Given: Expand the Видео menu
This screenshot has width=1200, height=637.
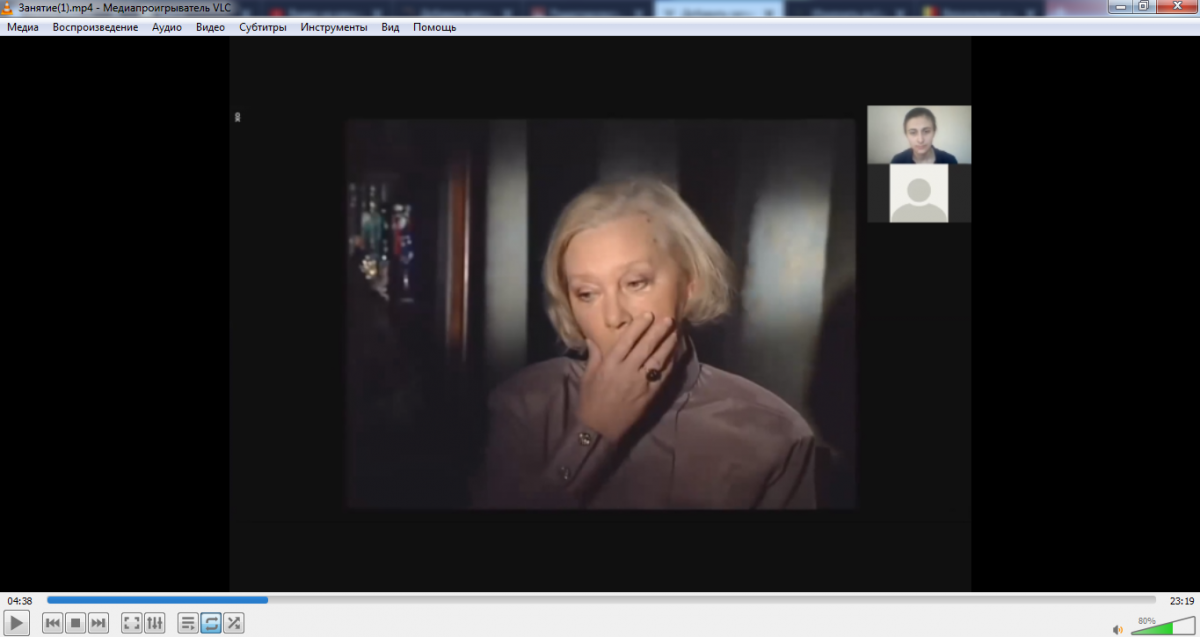Looking at the screenshot, I should (210, 27).
